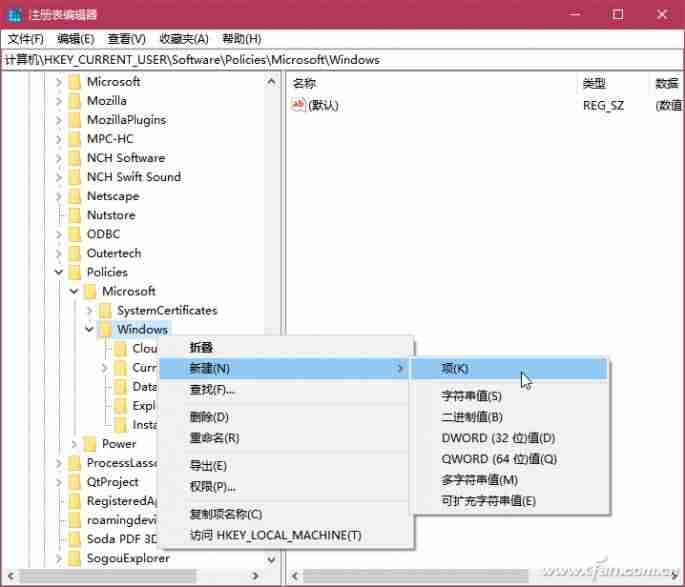Screen dimensions: 685x587
Task: Select DWORD (32 位)值(D)
Action: coord(511,438)
